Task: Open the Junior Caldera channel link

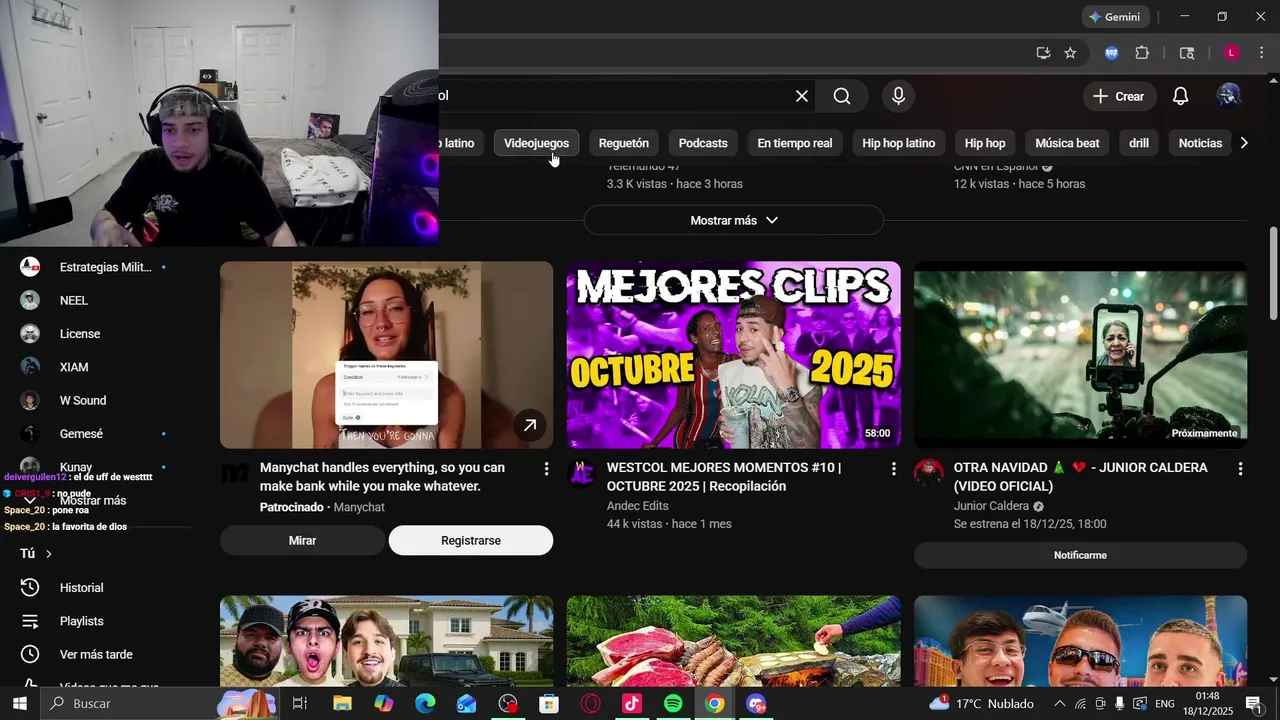Action: 992,506
